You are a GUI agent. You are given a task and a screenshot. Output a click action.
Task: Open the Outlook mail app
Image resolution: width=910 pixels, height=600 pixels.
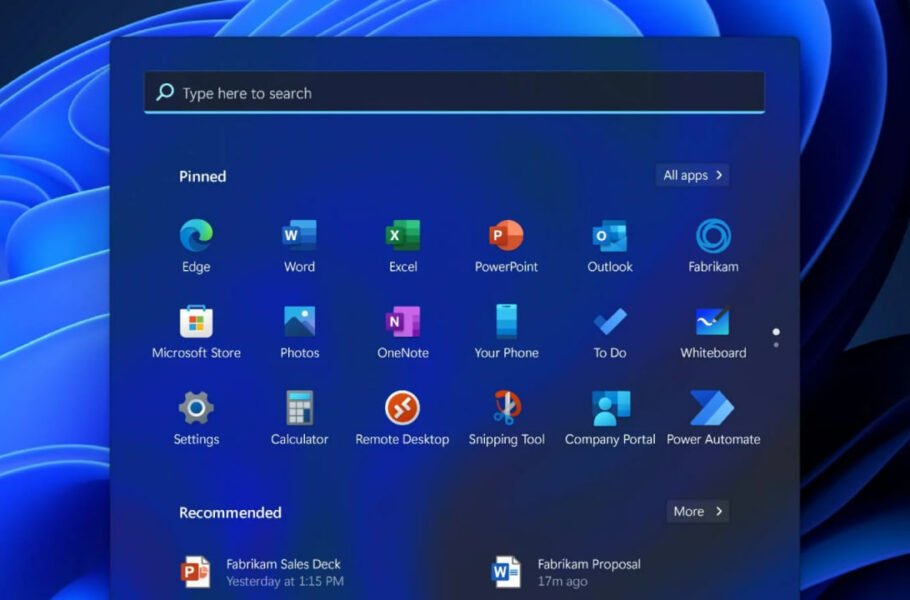pyautogui.click(x=610, y=245)
